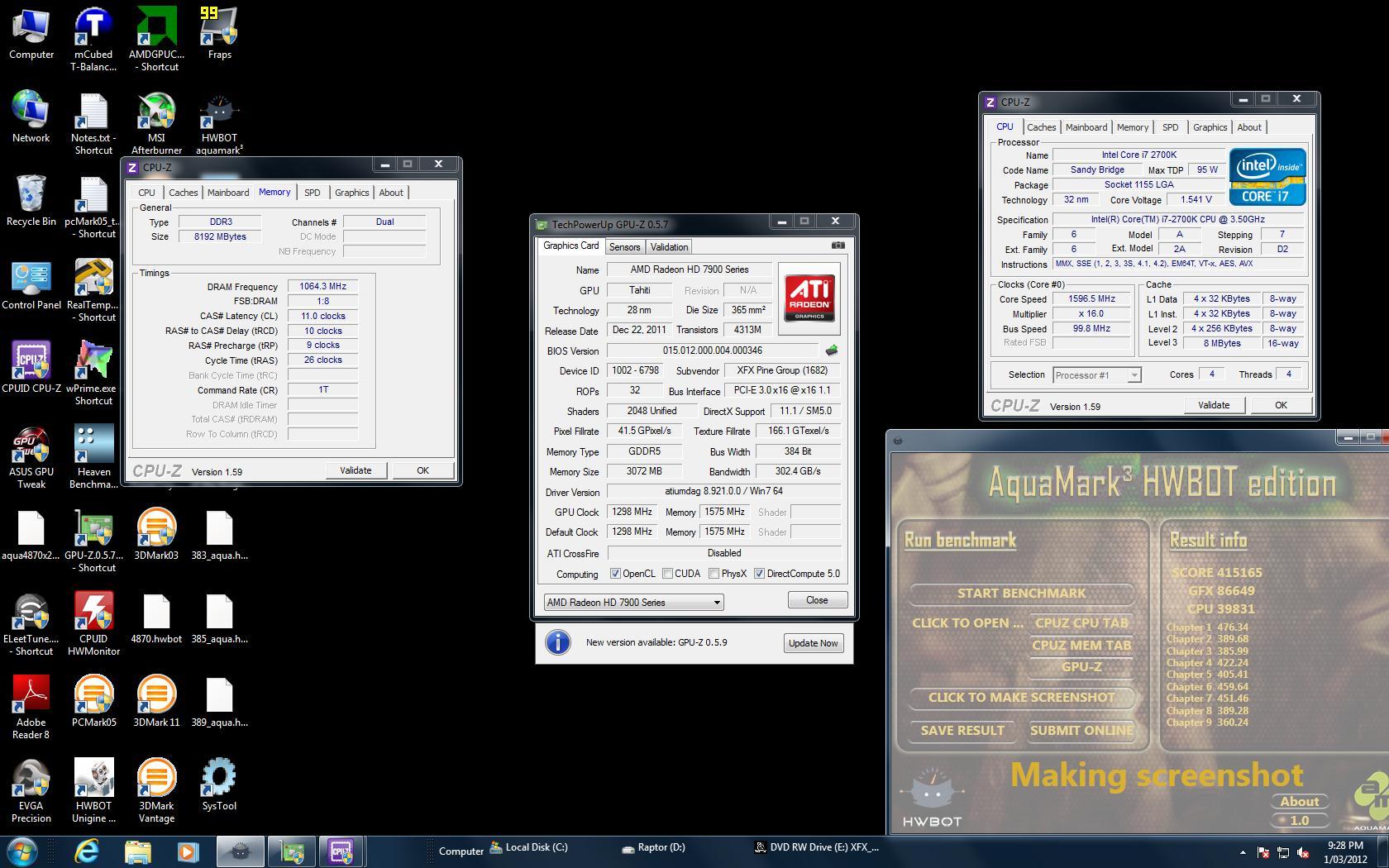Launch CPUID CPU-Z desktop icon
This screenshot has height=868, width=1389.
click(x=31, y=367)
